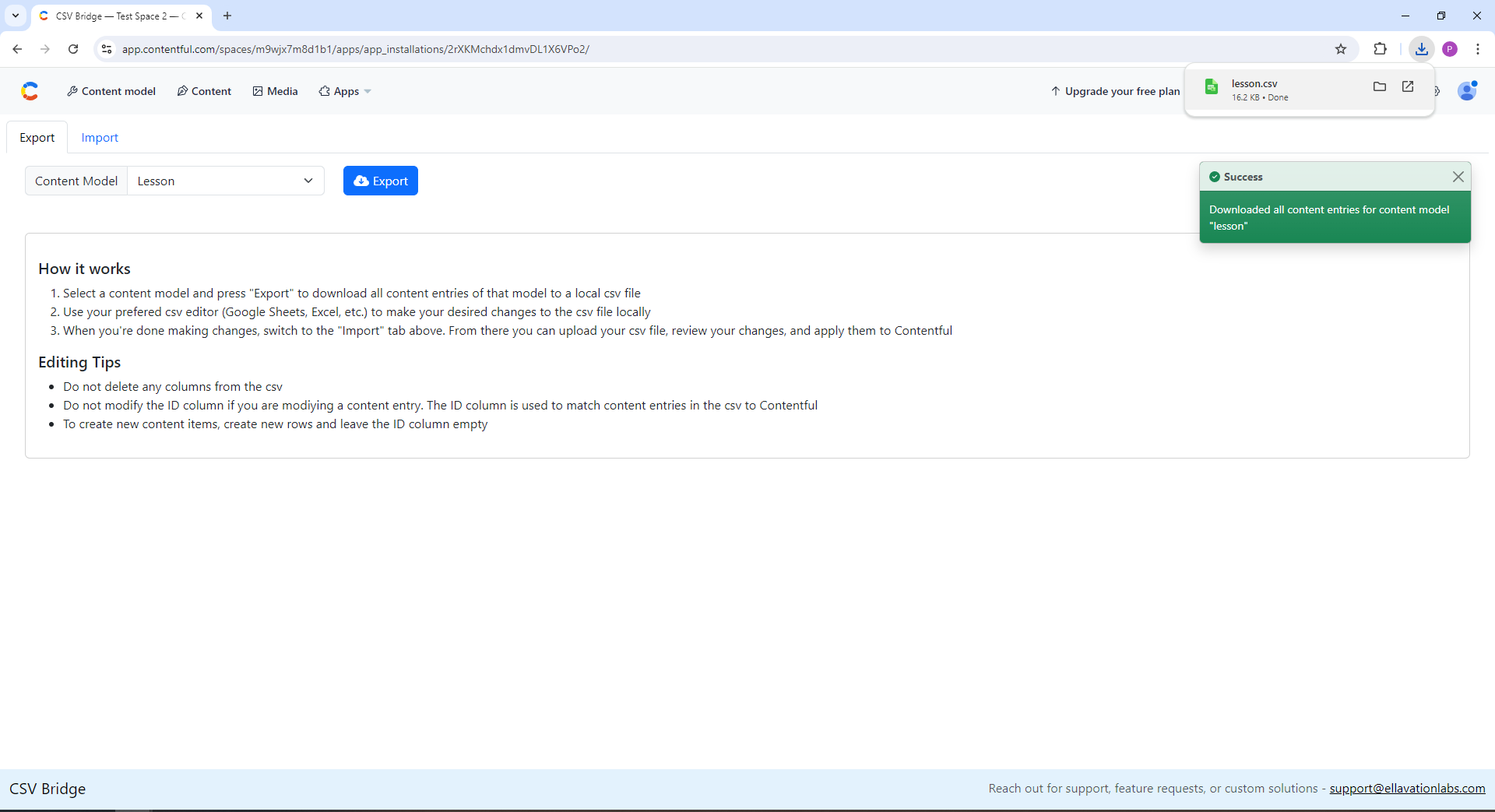Select the CSV Bridge — Test Space 2 tab
Viewport: 1495px width, 812px height.
pos(121,16)
